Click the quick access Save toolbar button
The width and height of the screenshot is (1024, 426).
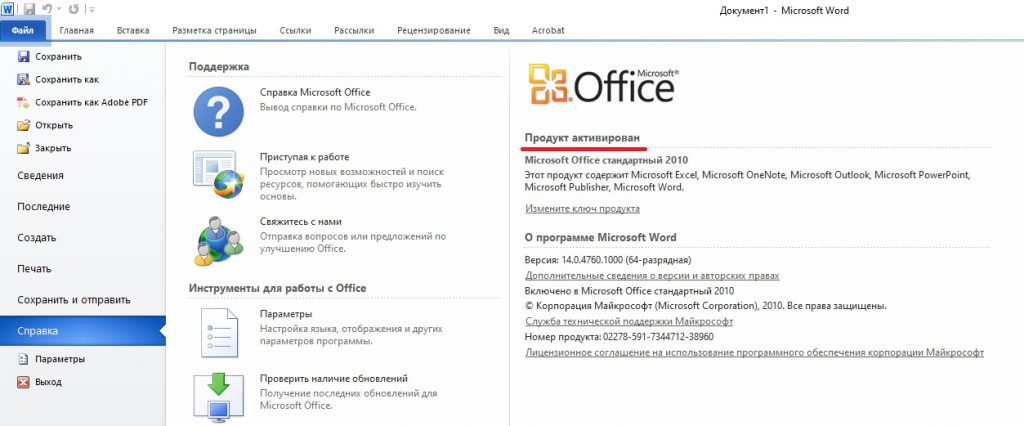[29, 10]
